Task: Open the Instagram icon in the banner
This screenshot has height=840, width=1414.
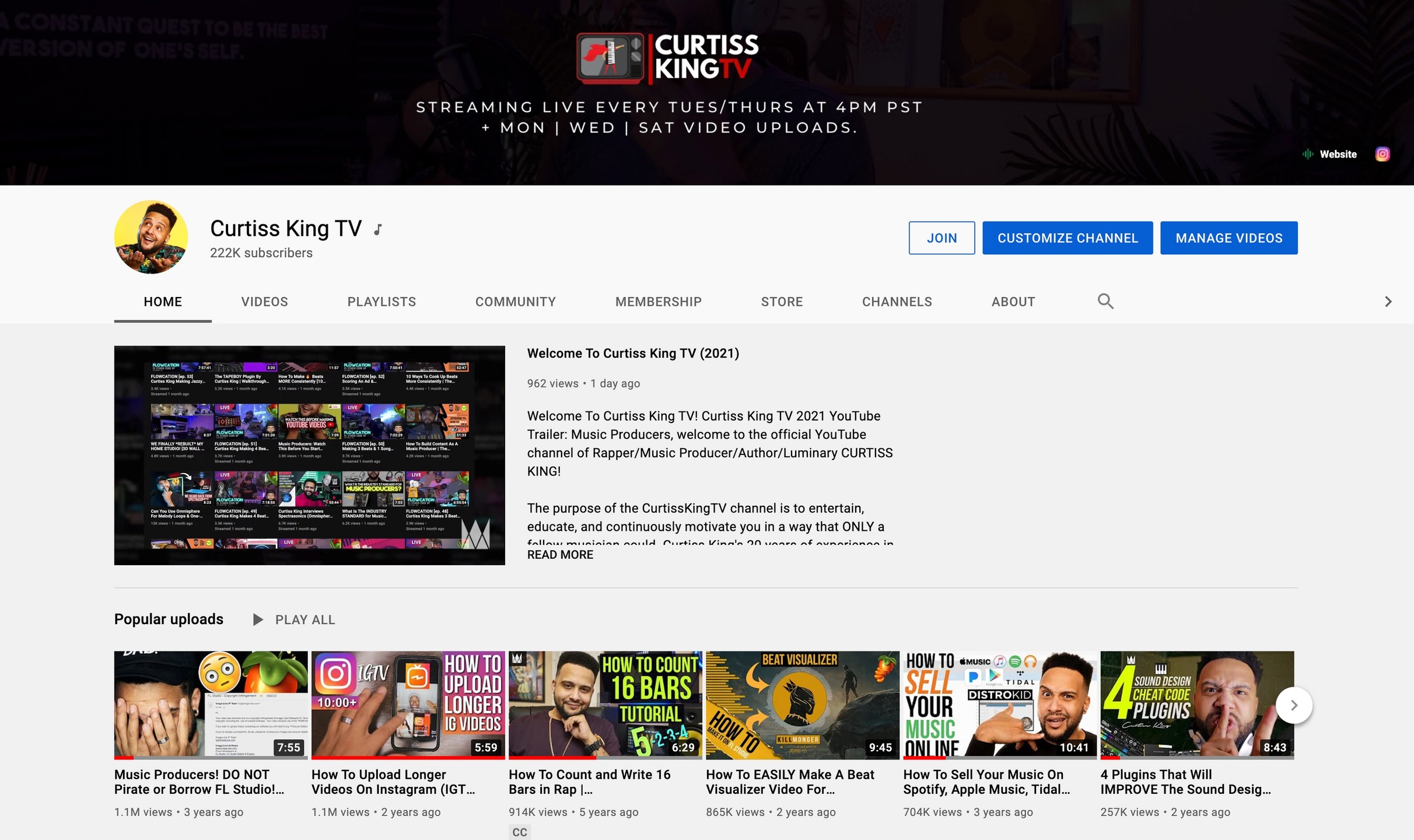Action: pos(1382,154)
